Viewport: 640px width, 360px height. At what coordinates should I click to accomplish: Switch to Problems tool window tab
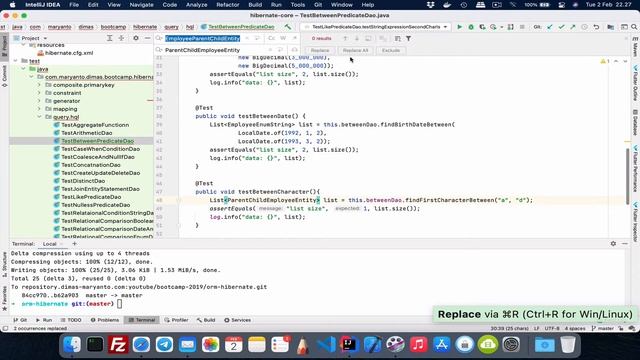[105, 320]
